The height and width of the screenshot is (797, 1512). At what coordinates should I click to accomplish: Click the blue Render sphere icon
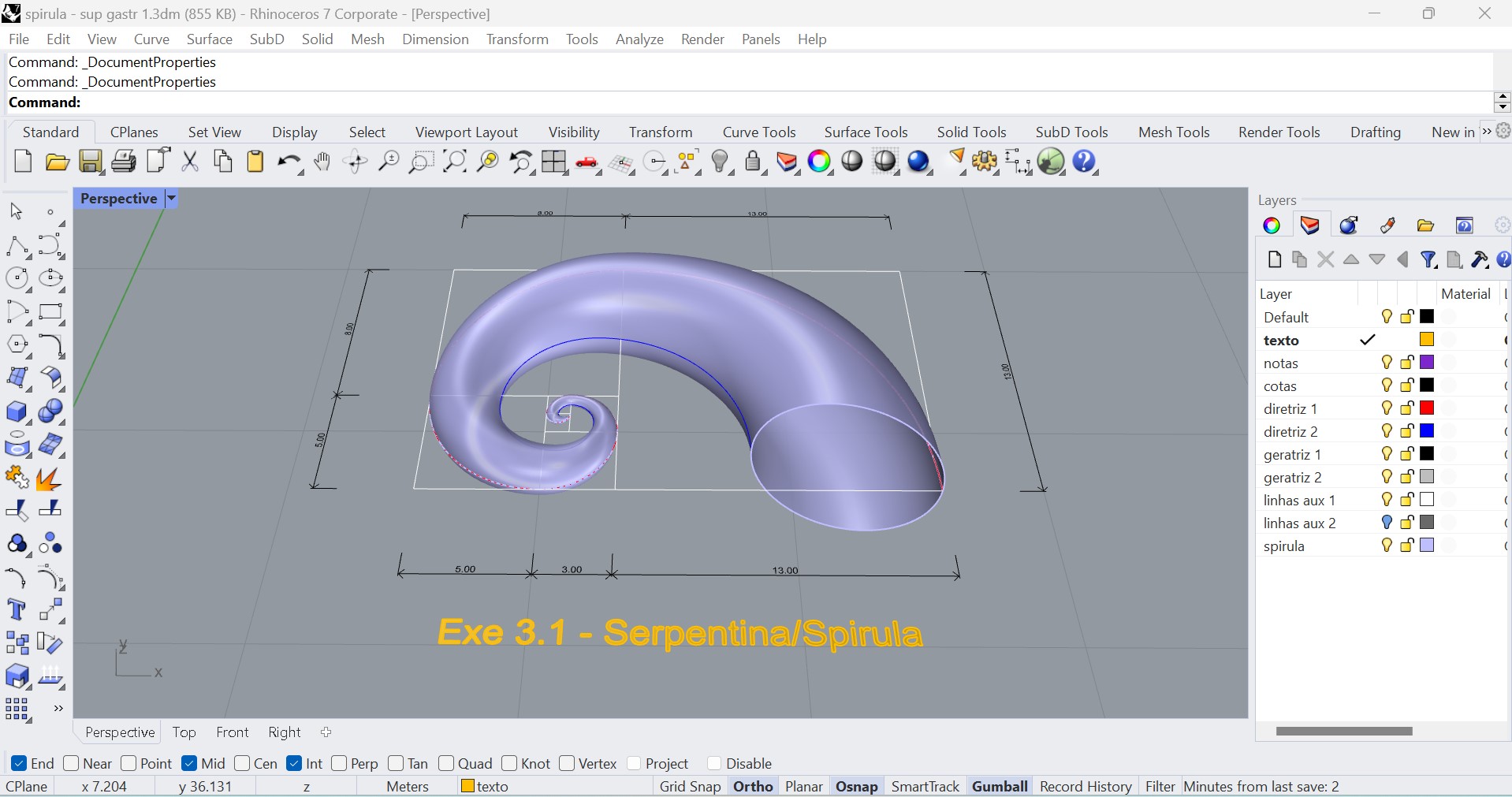click(x=919, y=162)
